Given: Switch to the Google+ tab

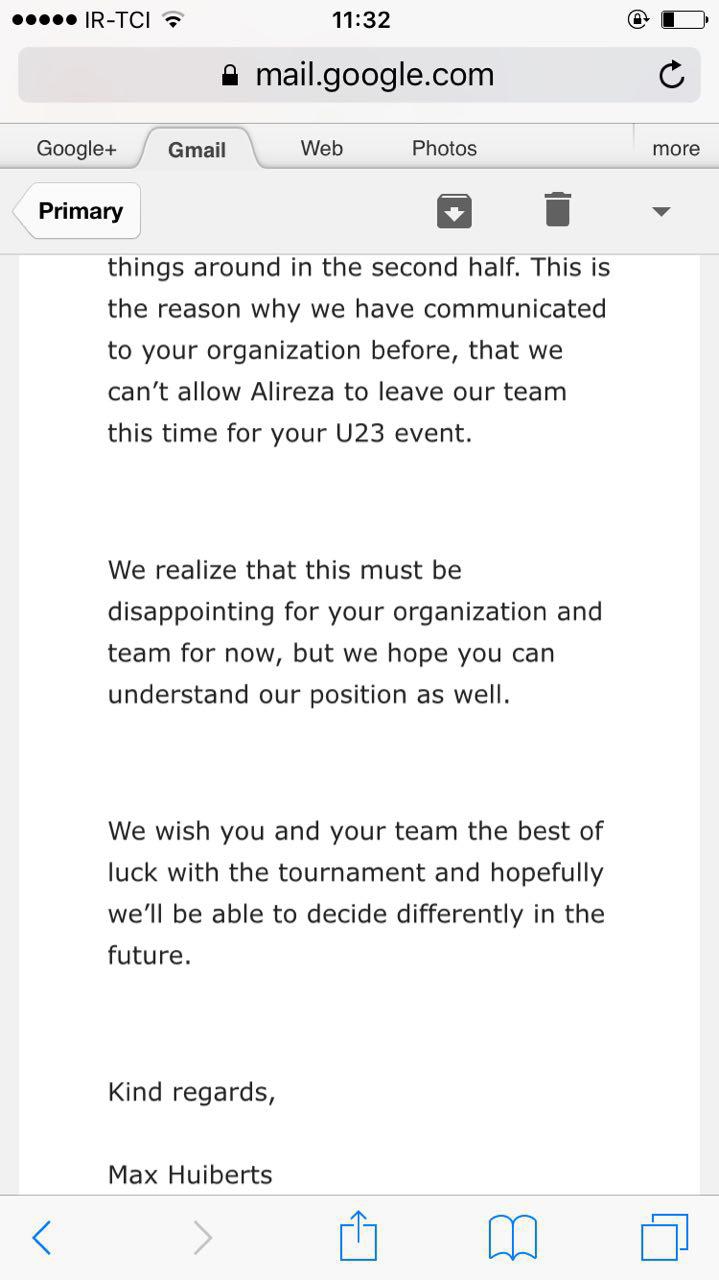Looking at the screenshot, I should click(x=76, y=149).
